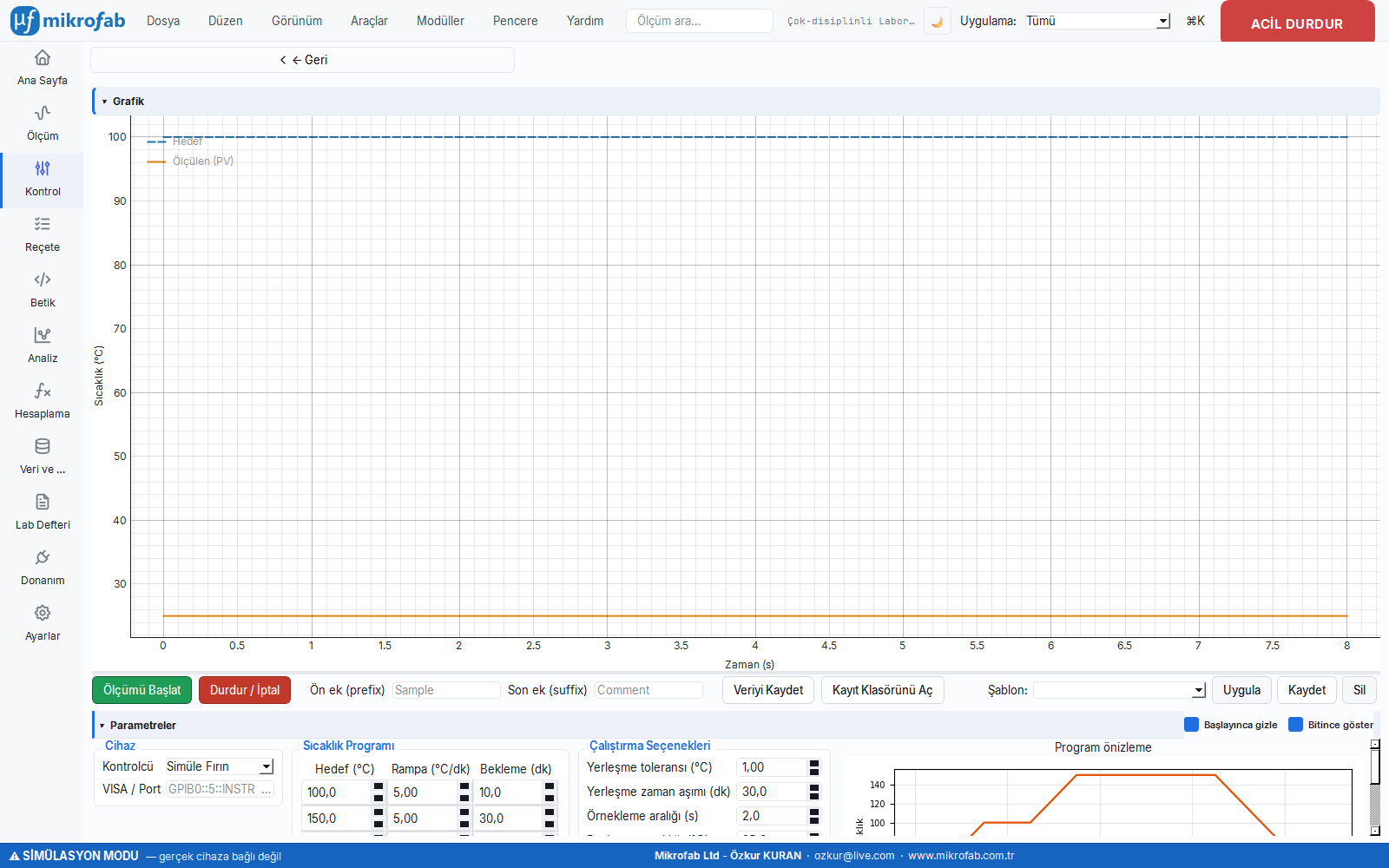Click the mikrofab logo
Viewport: 1389px width, 868px height.
pos(69,21)
